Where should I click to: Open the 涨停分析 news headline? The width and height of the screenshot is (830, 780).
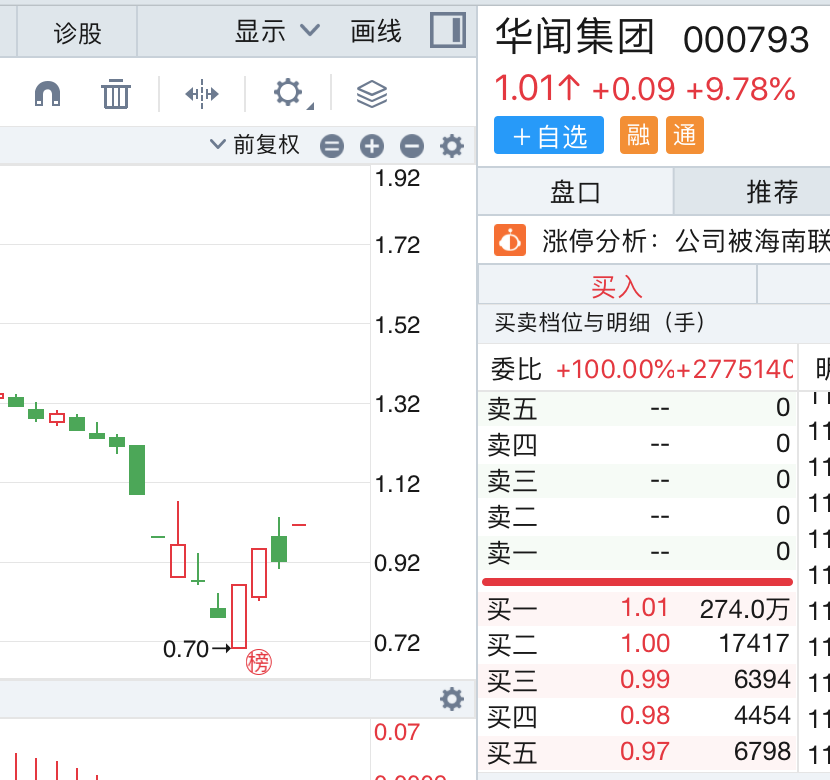pyautogui.click(x=686, y=241)
